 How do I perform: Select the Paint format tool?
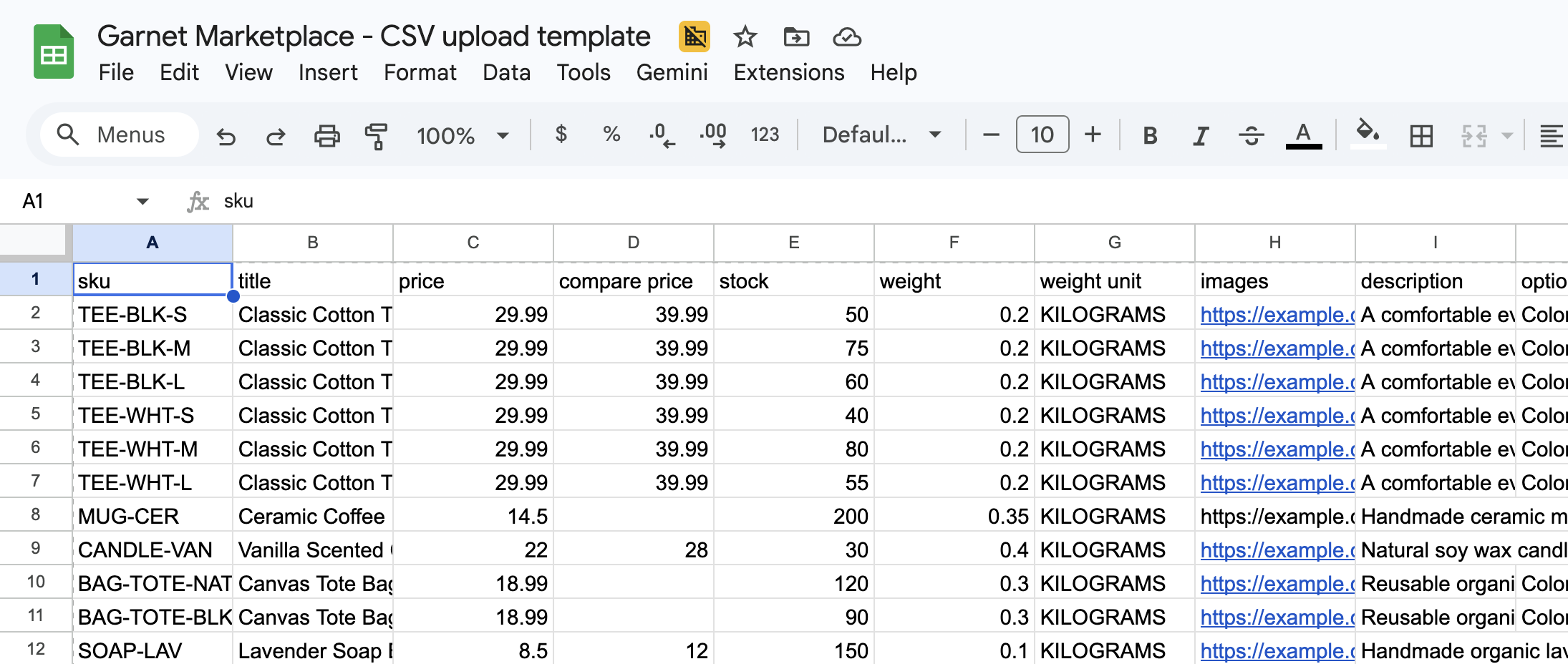click(376, 135)
